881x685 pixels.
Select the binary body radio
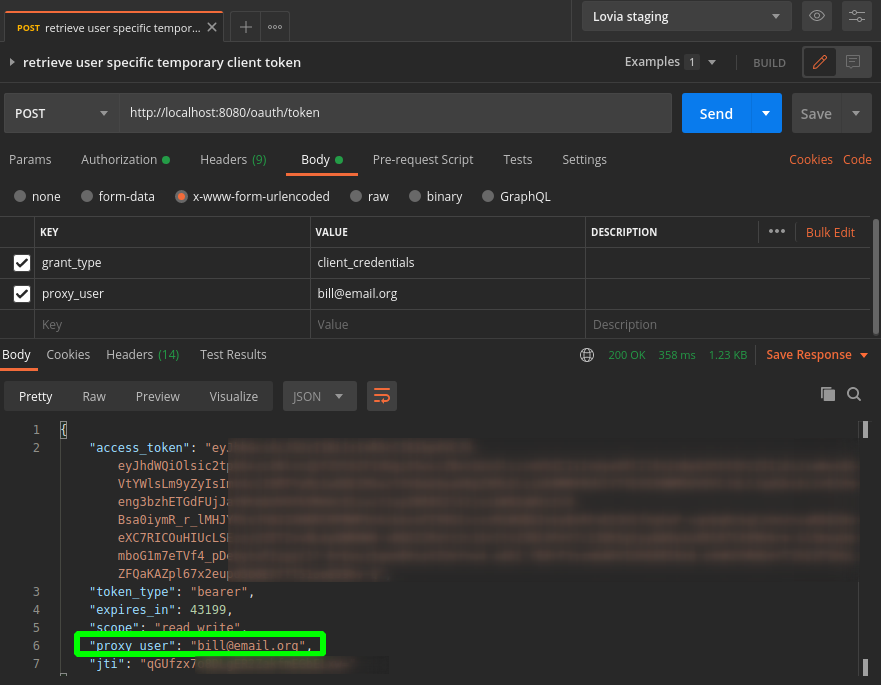pyautogui.click(x=415, y=196)
